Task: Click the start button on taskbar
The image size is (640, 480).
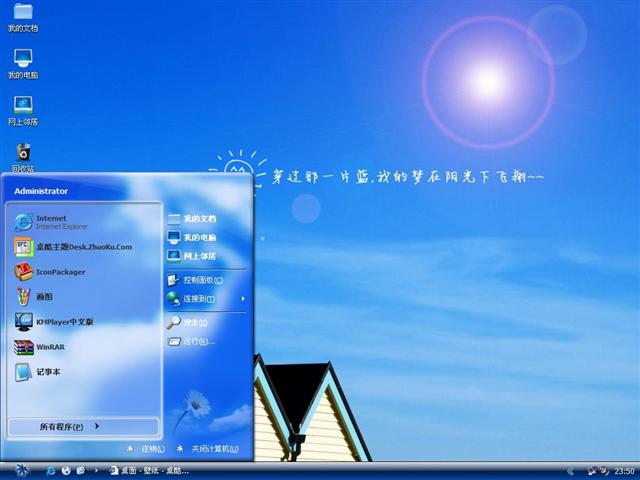Action: pos(21,471)
